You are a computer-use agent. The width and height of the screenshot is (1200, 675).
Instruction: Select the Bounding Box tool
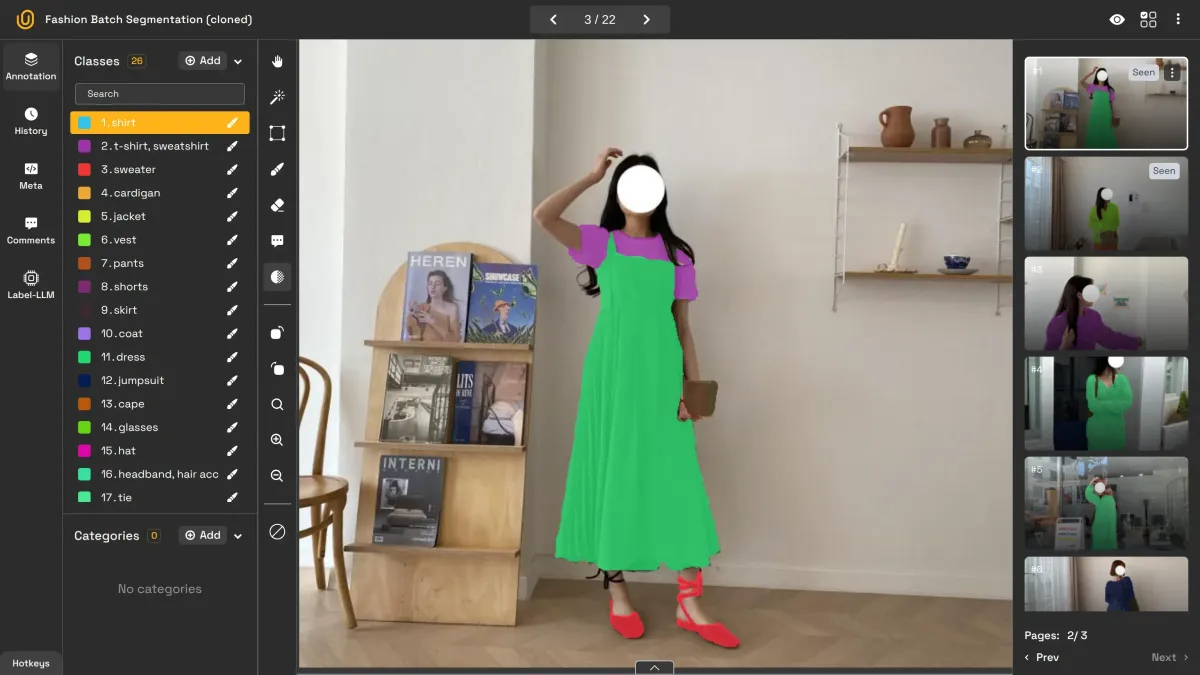277,133
